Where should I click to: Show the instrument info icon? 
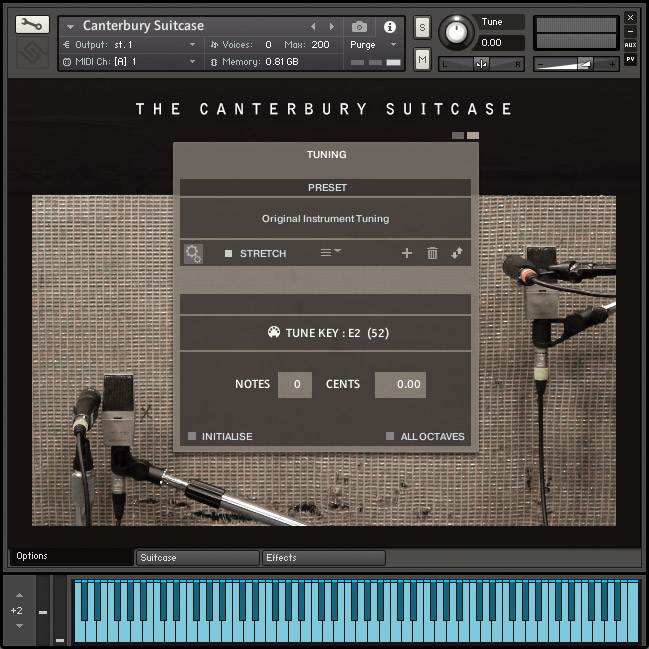[x=389, y=27]
